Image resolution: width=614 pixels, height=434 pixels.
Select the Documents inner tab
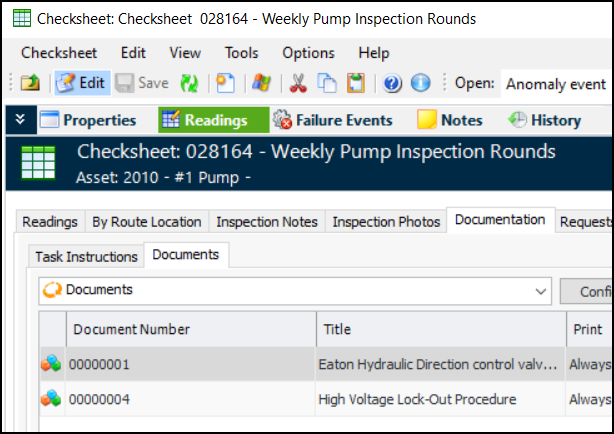click(186, 255)
